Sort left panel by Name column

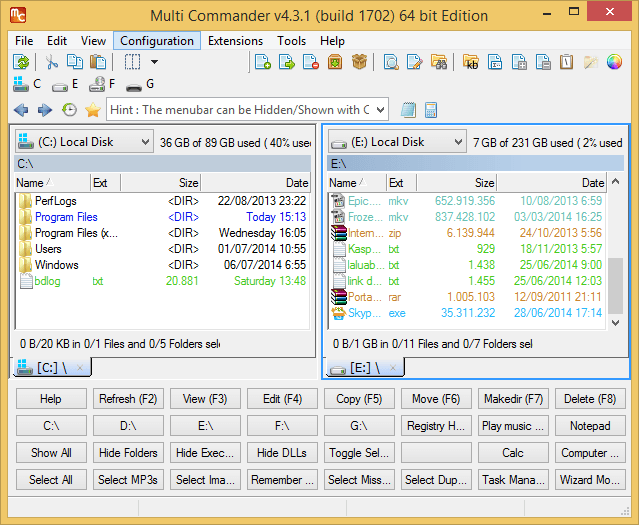click(x=52, y=183)
